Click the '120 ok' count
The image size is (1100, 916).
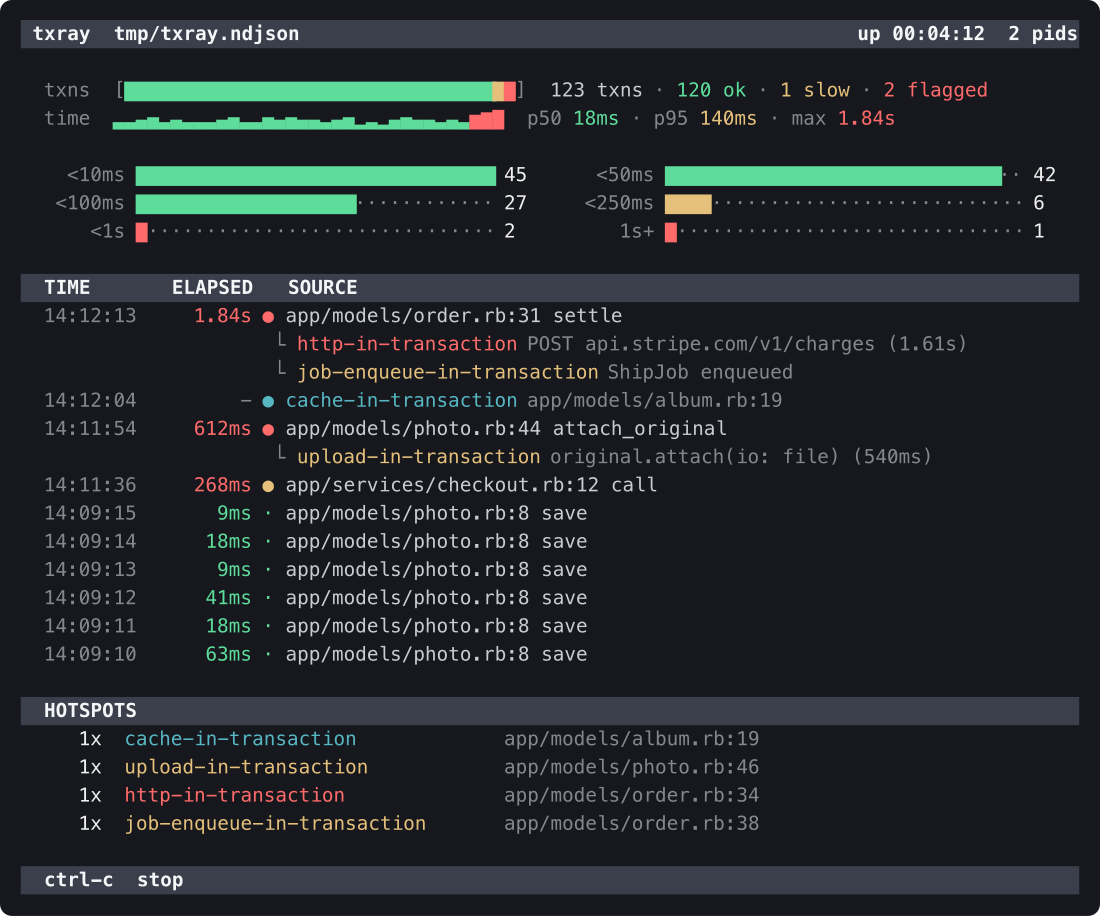[x=711, y=90]
